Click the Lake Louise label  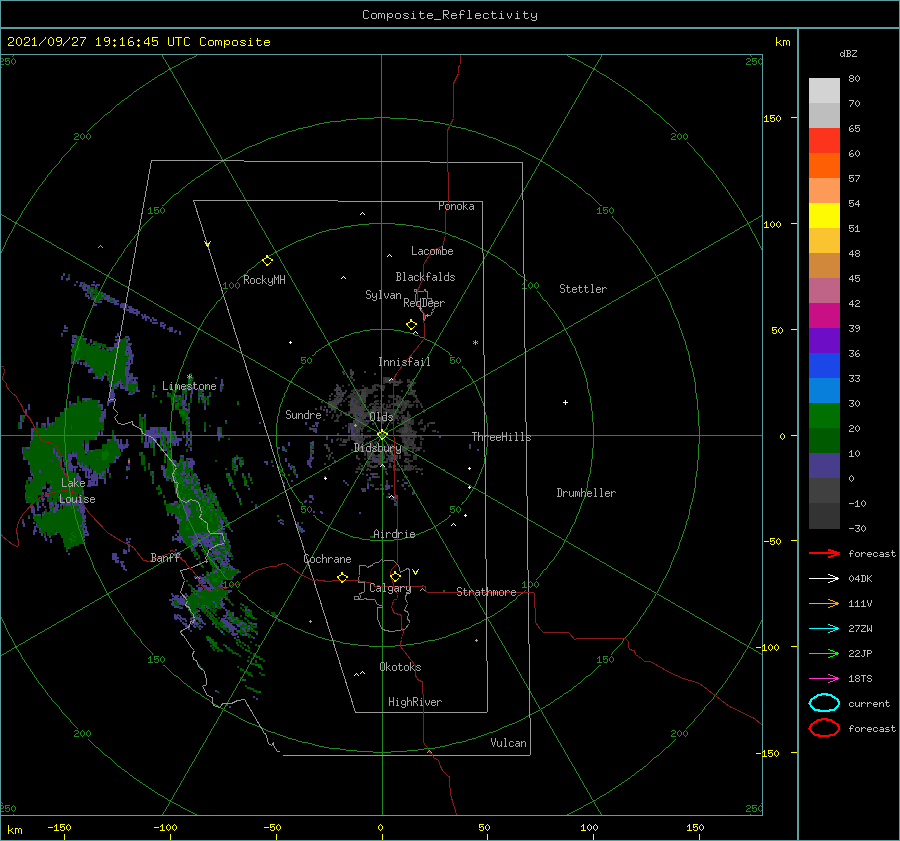pyautogui.click(x=78, y=491)
